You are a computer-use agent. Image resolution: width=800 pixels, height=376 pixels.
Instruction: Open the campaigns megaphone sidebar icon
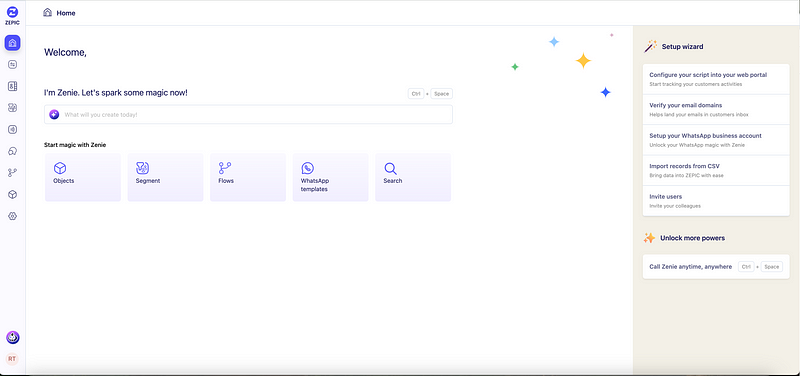[13, 130]
